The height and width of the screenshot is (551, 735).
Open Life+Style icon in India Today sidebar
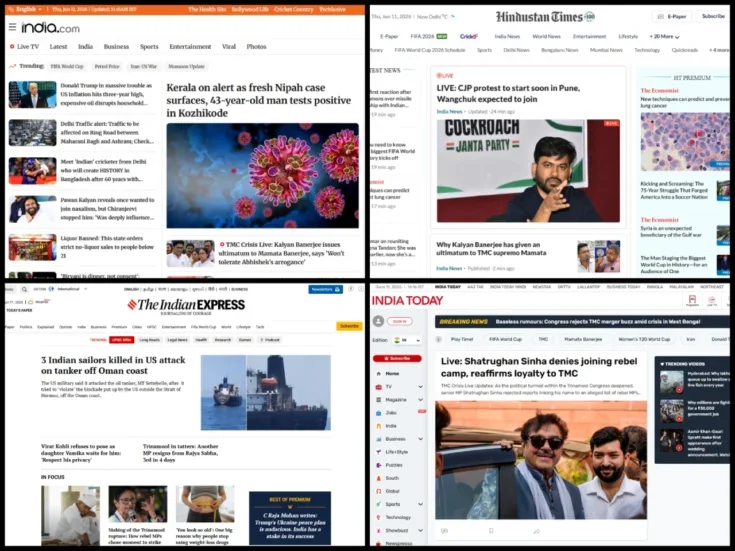(379, 452)
